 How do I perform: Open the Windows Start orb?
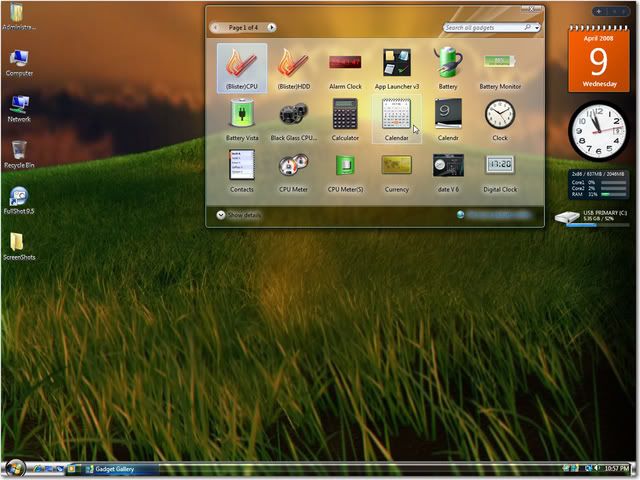[x=16, y=469]
